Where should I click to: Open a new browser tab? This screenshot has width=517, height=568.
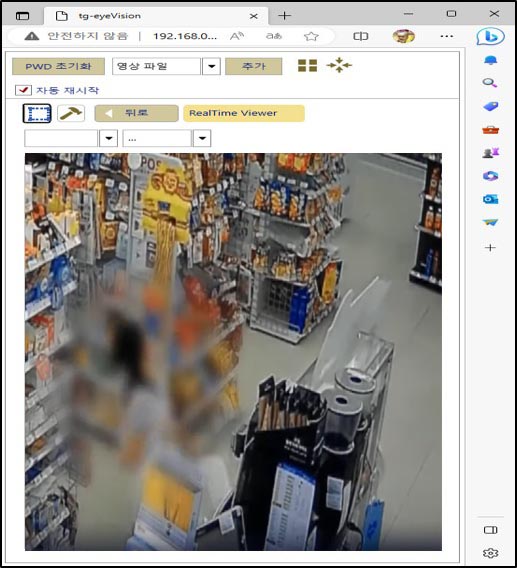(284, 16)
